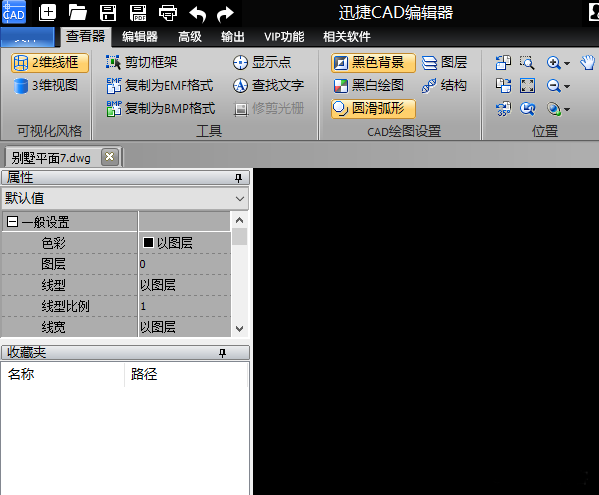Open the 高级 ribbon tab

[190, 37]
